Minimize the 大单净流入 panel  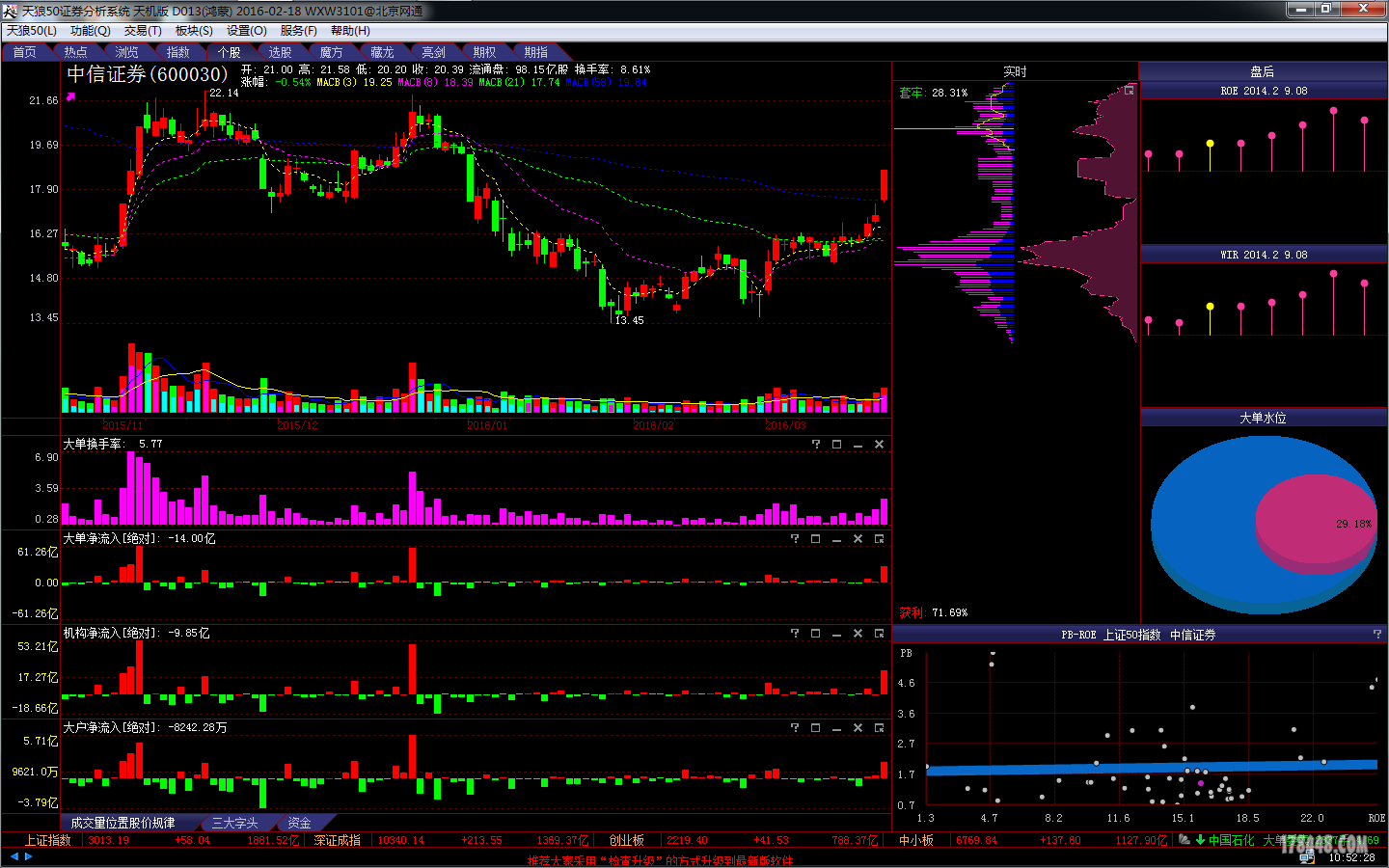(836, 539)
